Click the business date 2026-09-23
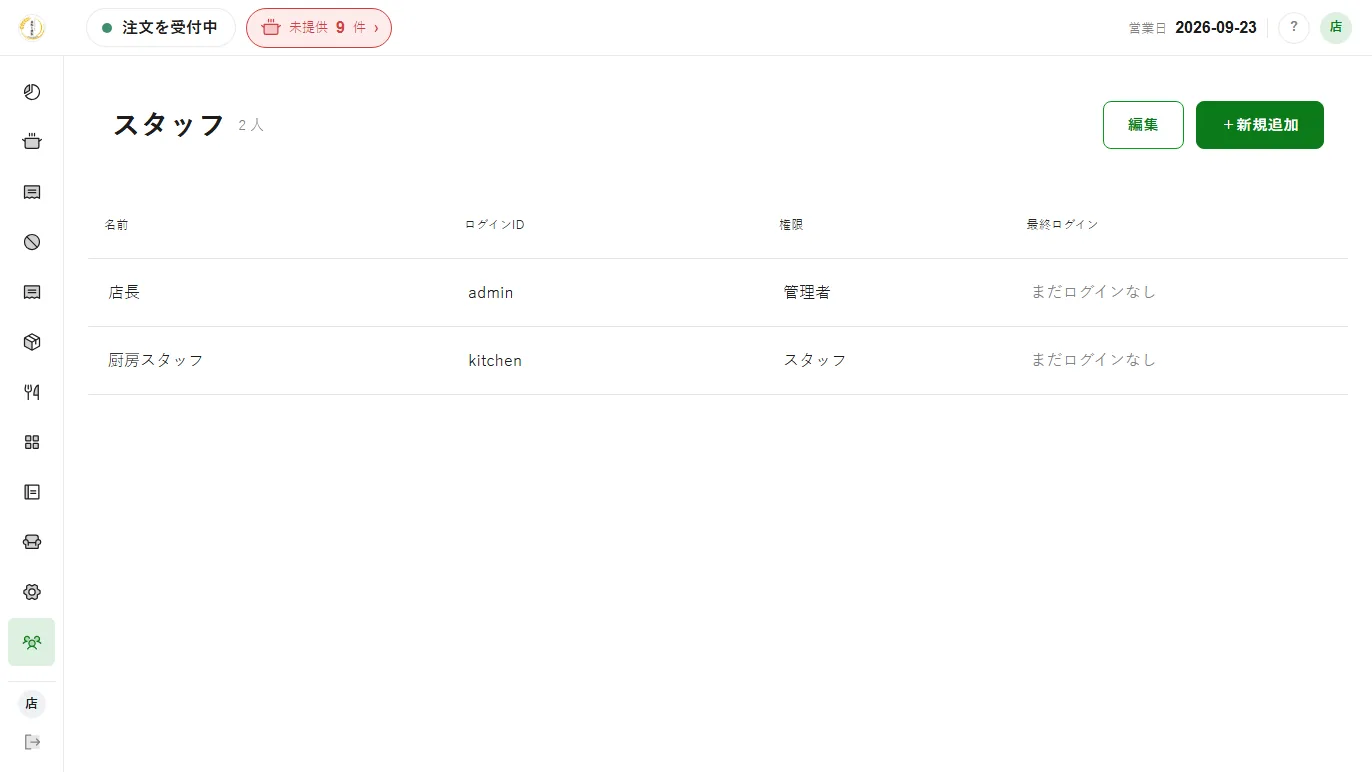The height and width of the screenshot is (772, 1372). [x=1216, y=28]
